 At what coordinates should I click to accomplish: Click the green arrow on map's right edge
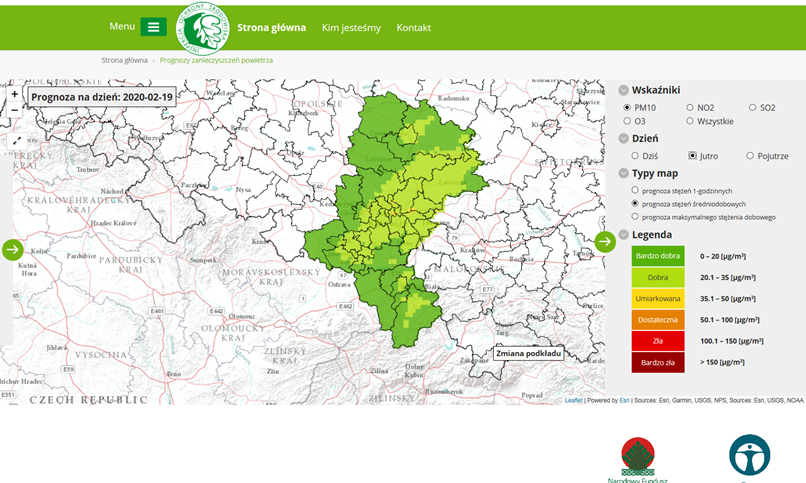click(x=605, y=242)
